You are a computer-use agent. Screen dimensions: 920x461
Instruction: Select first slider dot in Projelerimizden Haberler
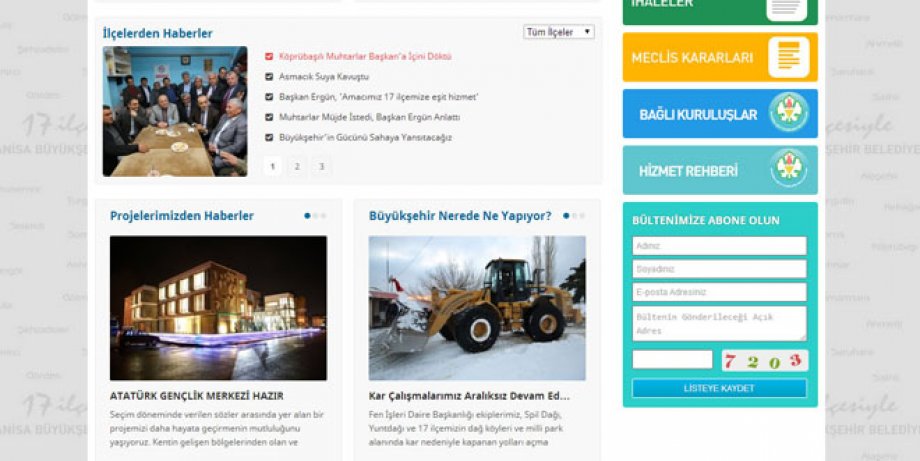(308, 216)
